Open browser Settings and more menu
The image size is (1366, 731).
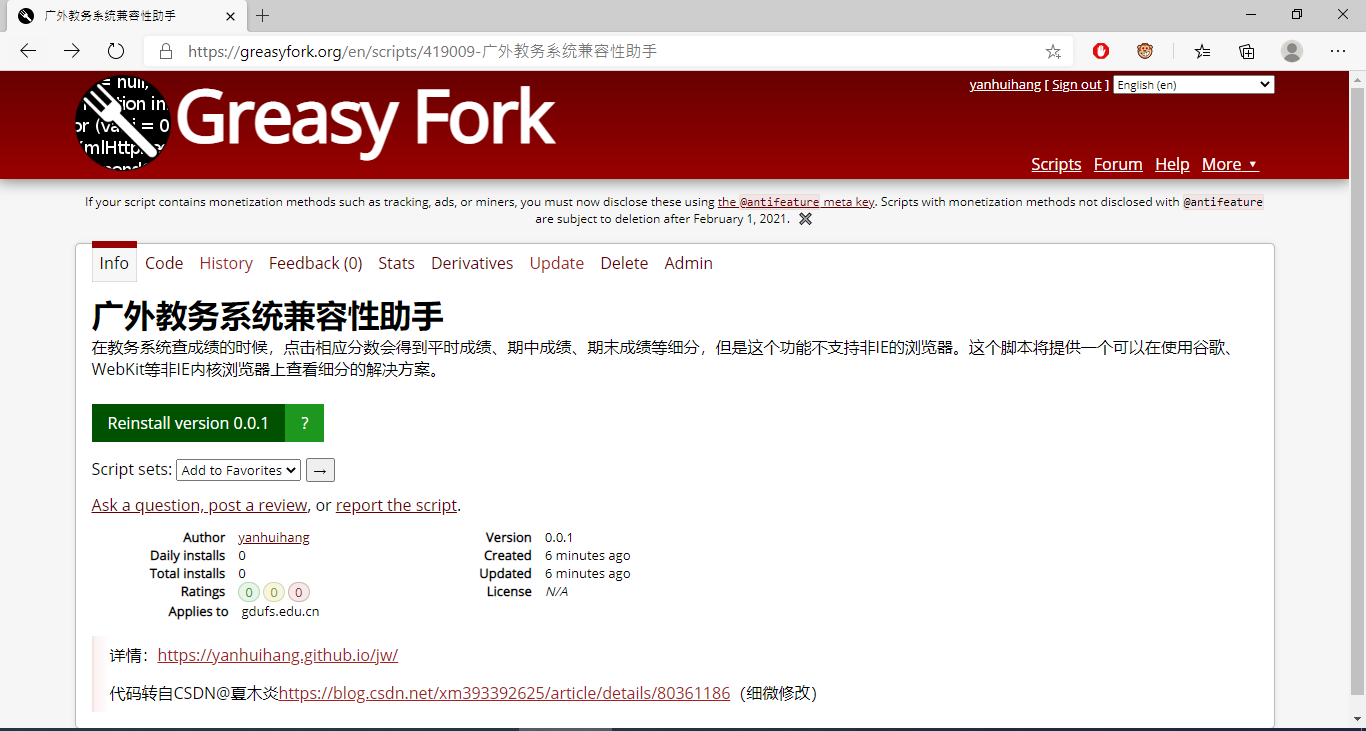[x=1338, y=51]
